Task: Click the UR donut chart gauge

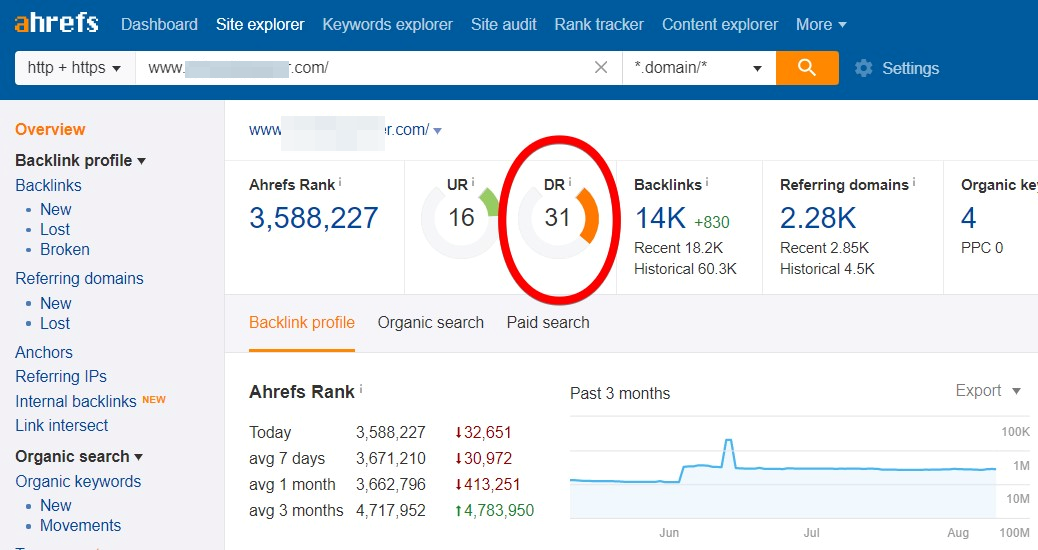Action: (x=460, y=218)
